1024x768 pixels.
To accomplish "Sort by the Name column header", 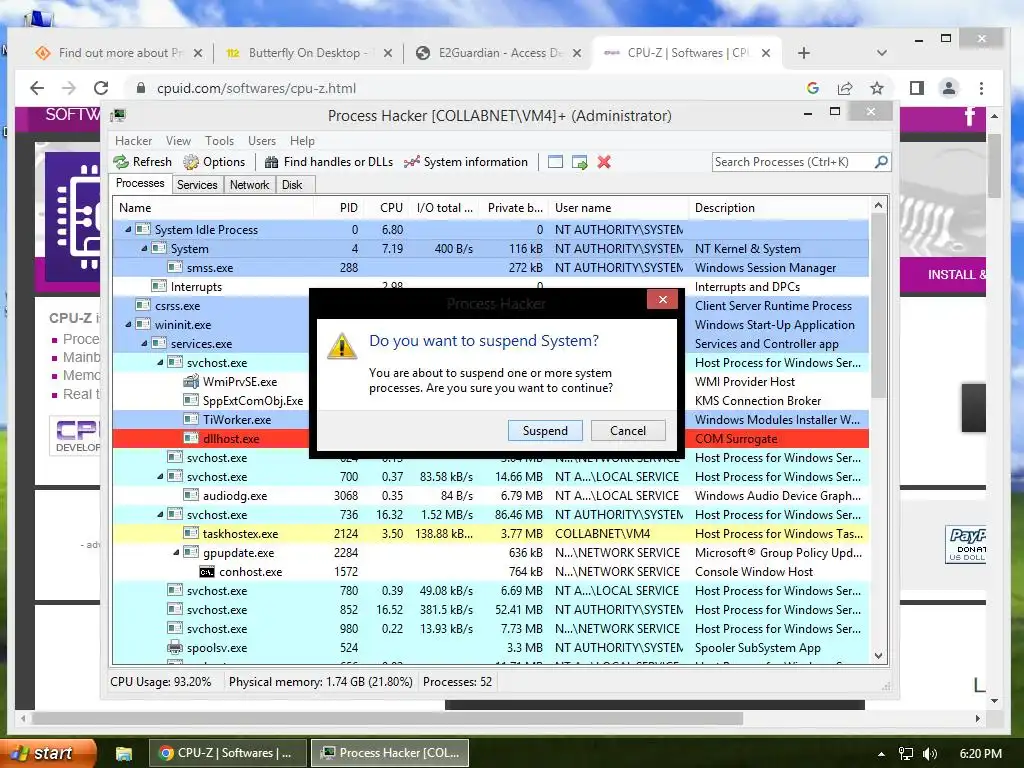I will 213,208.
